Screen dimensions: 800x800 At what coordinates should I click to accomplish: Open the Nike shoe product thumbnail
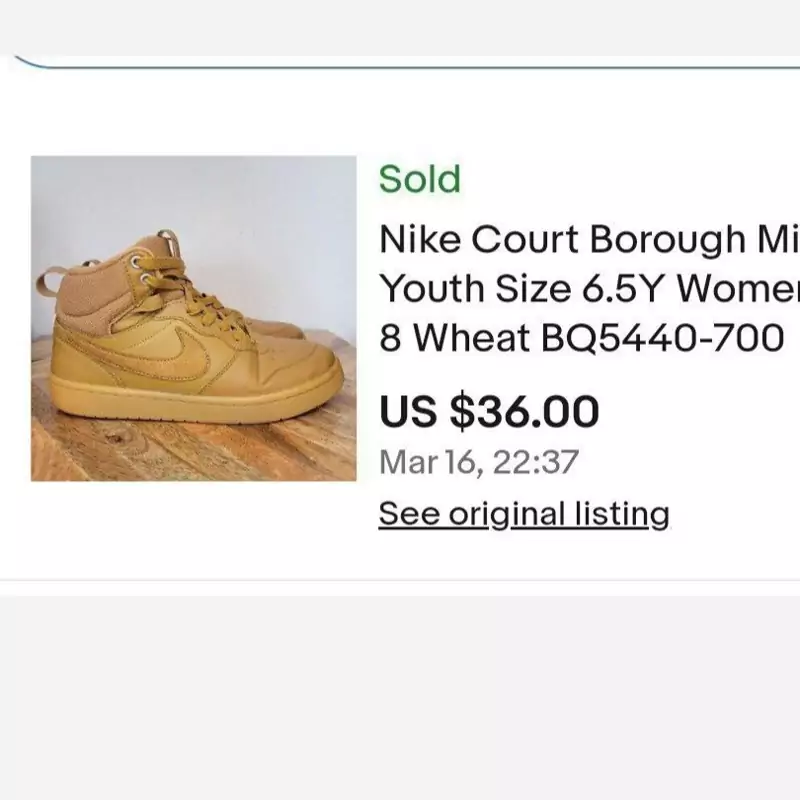[x=193, y=318]
